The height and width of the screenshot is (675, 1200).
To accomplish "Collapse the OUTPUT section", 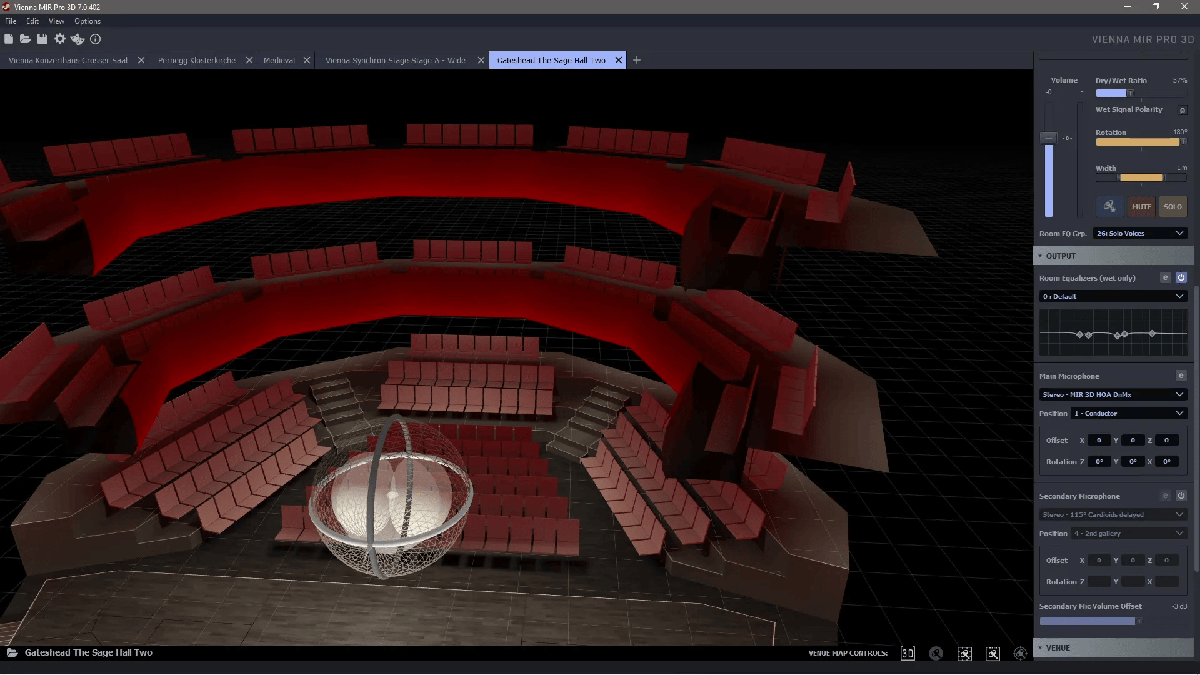I will (1062, 256).
